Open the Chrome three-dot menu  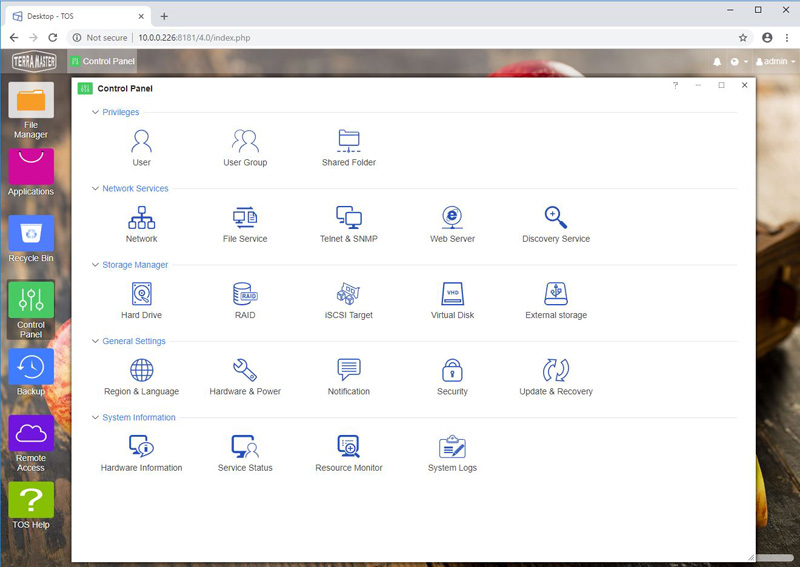click(787, 38)
